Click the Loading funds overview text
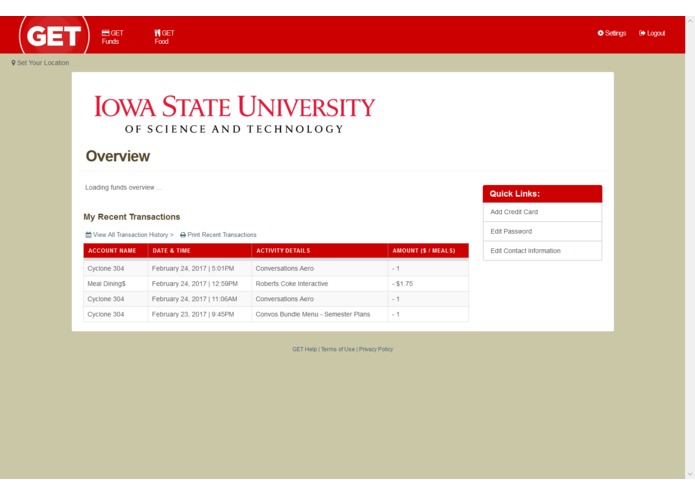The image size is (695, 494). (x=123, y=188)
